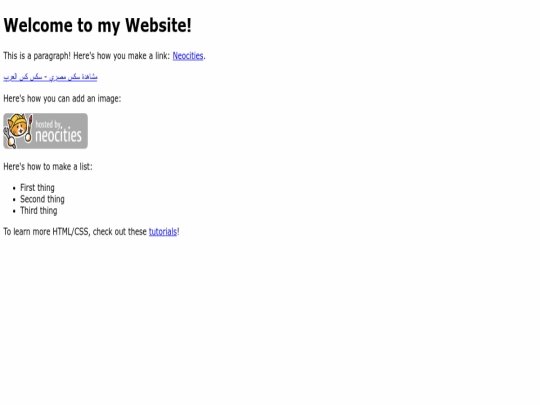
Task: Click the bullet before Second thing
Action: point(14,200)
